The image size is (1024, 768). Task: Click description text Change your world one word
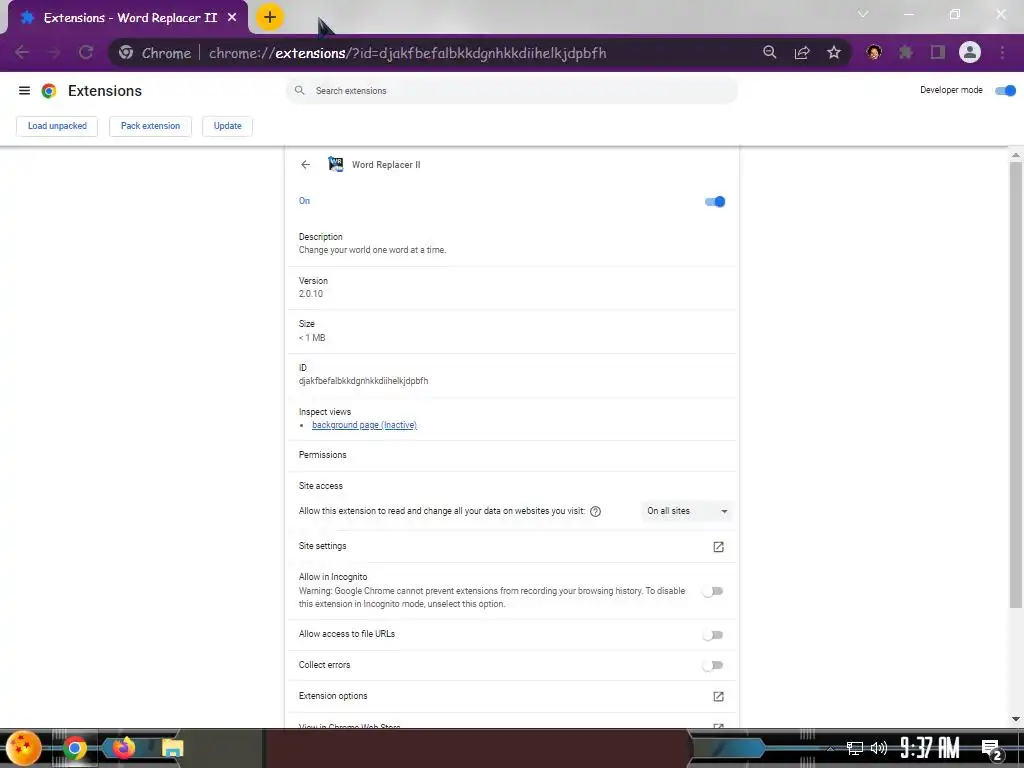(x=372, y=250)
